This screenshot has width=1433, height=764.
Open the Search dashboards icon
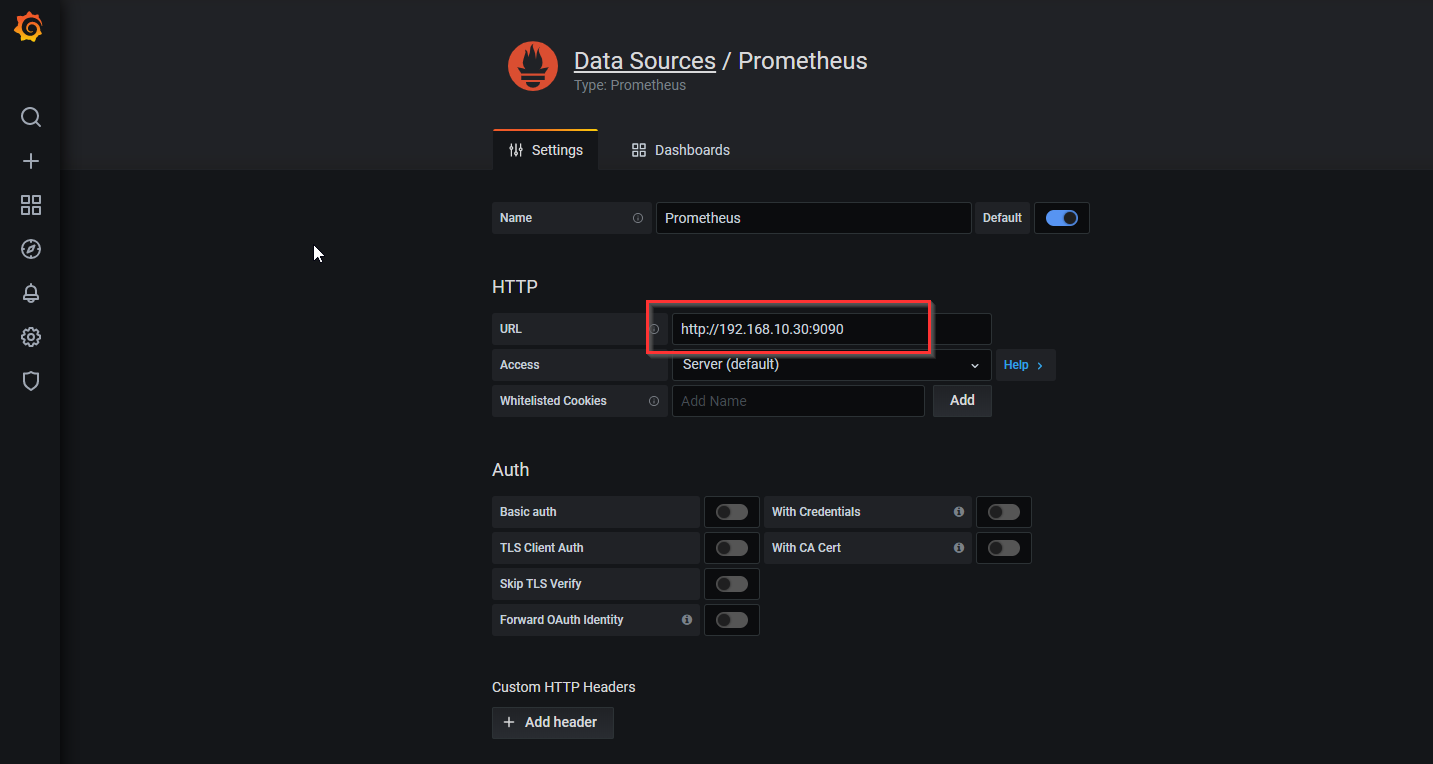tap(31, 117)
